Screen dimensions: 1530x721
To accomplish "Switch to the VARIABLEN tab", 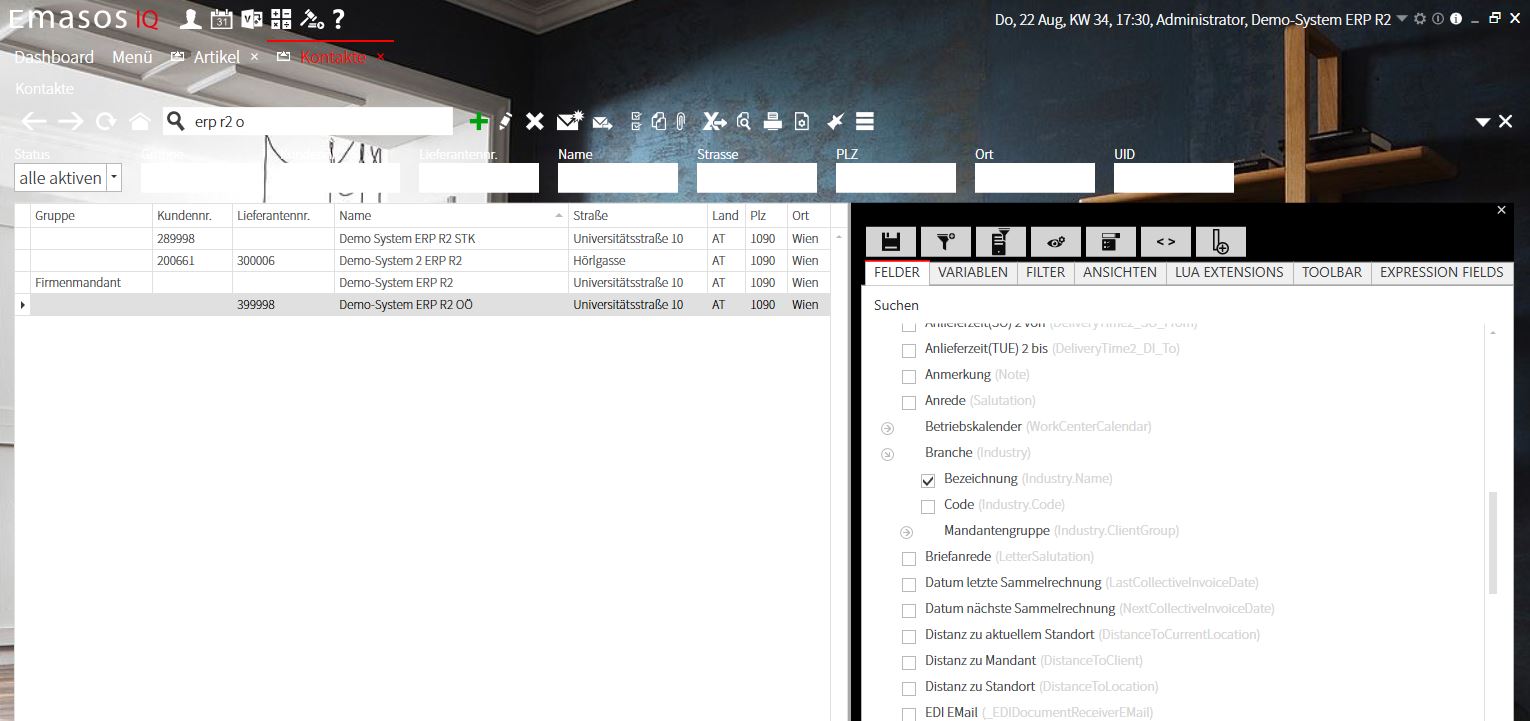I will pyautogui.click(x=973, y=272).
